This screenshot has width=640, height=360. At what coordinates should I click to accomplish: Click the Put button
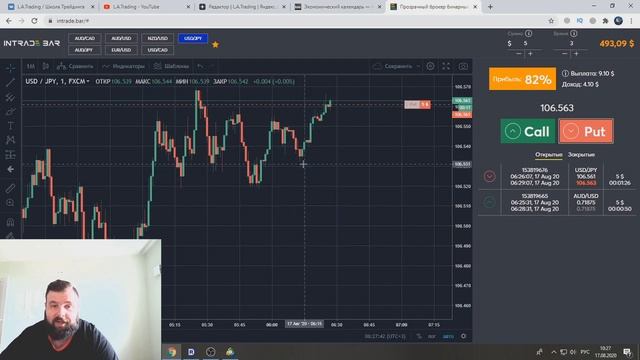point(586,131)
